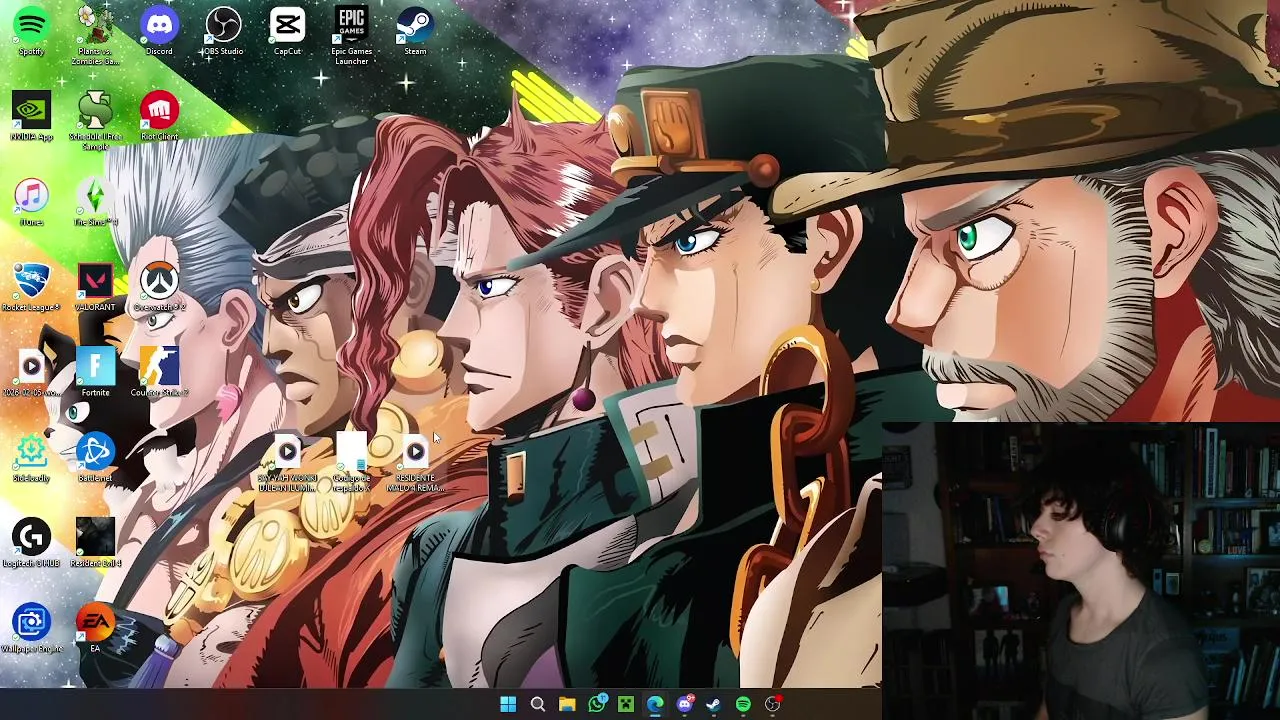
Task: Select the 2026-02-05 video file icon
Action: (x=31, y=373)
